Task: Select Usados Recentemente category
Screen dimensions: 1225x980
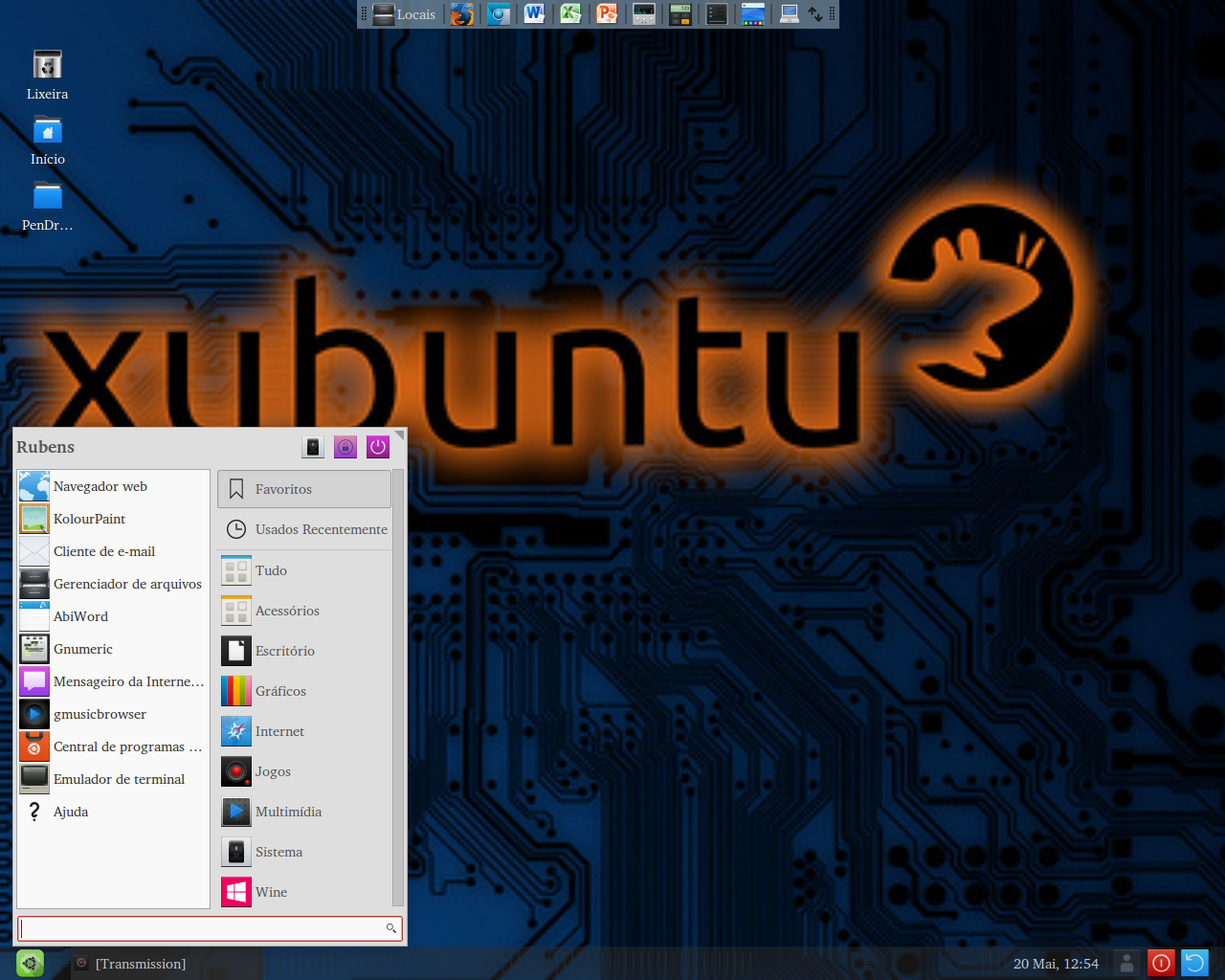Action: 304,529
